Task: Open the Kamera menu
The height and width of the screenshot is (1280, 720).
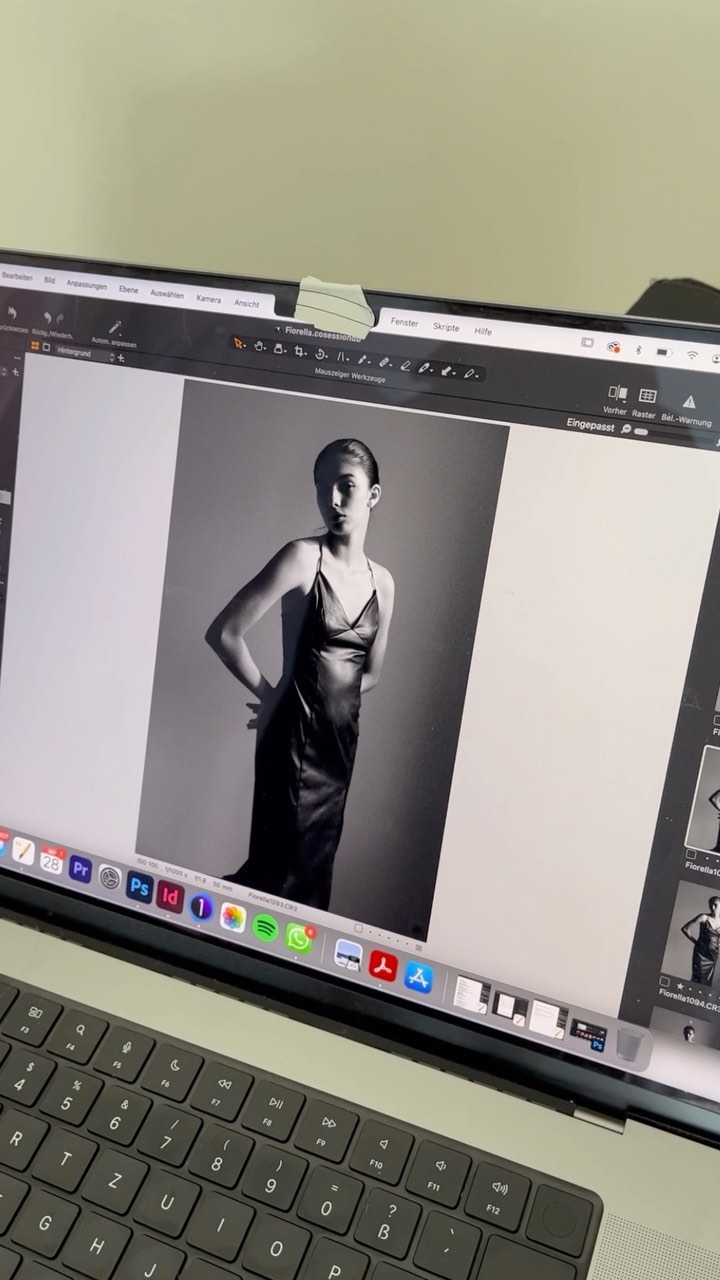Action: tap(208, 298)
